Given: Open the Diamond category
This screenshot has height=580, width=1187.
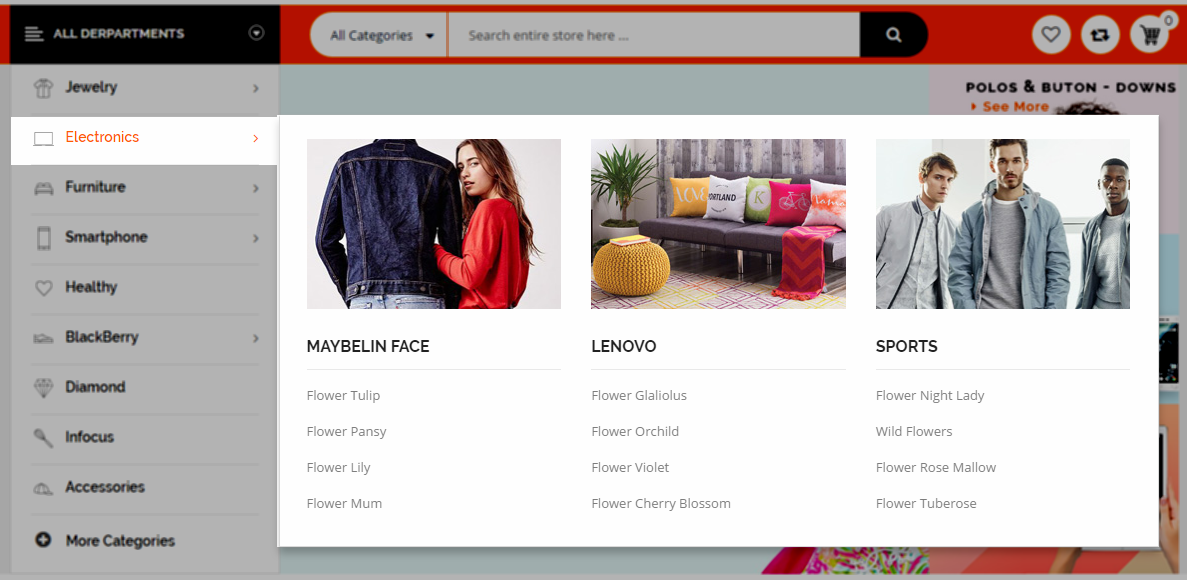Looking at the screenshot, I should (95, 387).
